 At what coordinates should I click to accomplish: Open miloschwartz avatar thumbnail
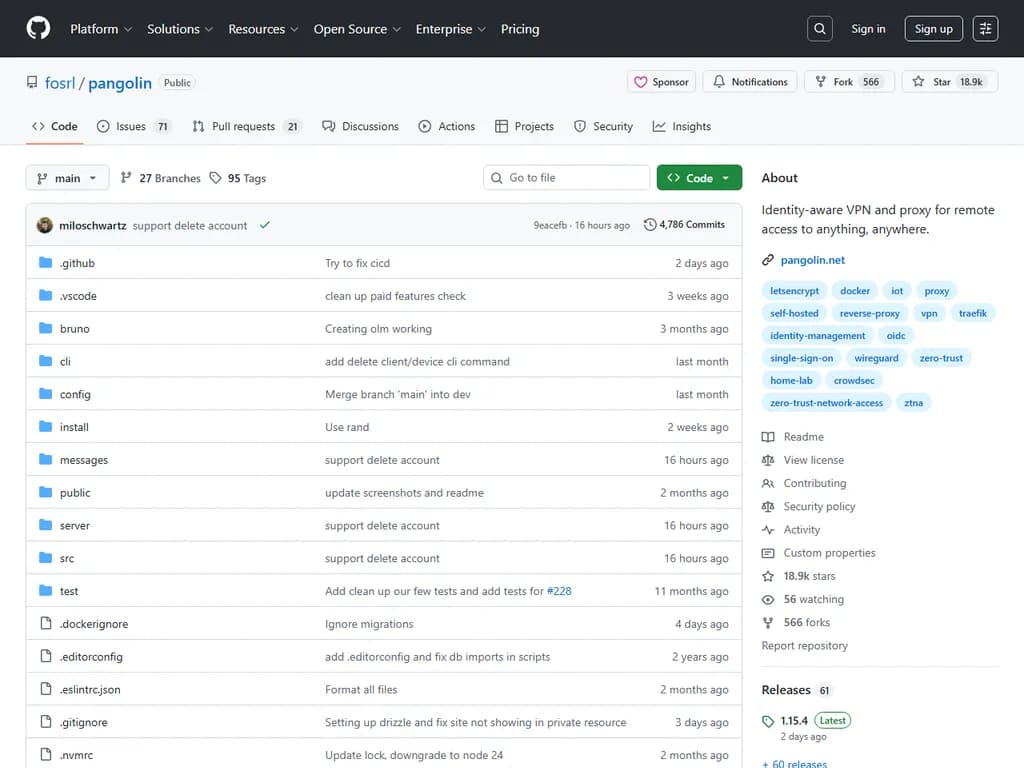45,225
